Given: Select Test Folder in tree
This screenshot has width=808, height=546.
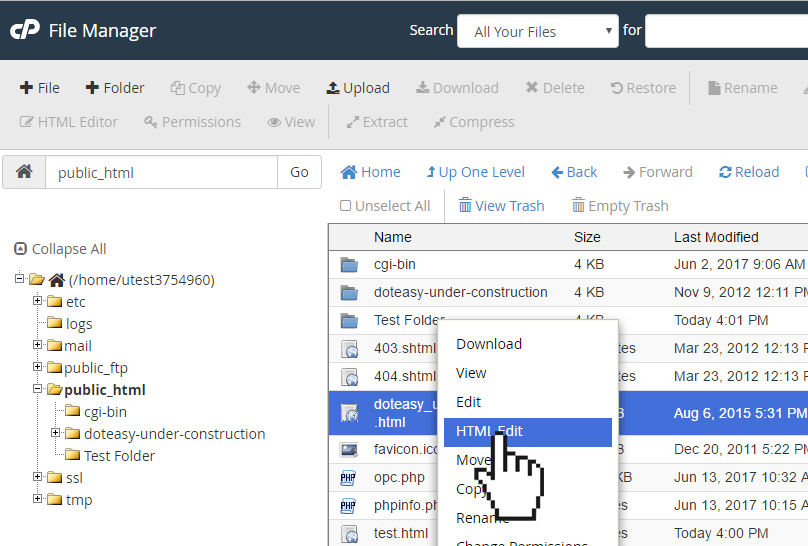Looking at the screenshot, I should [x=120, y=456].
